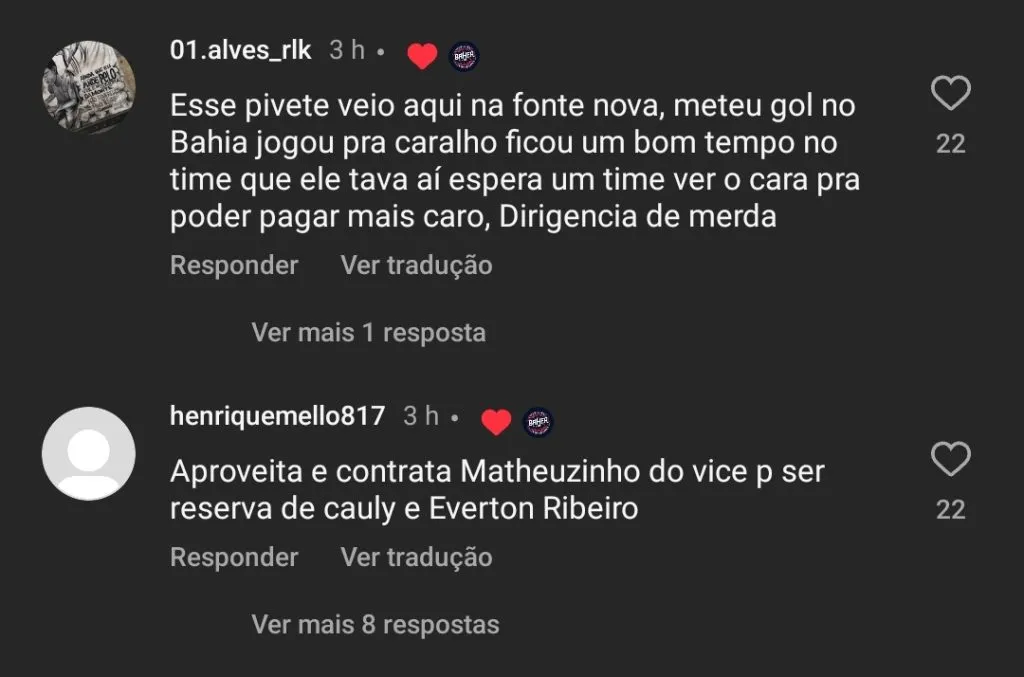Open the 01.alves_rlk username link

[x=241, y=51]
